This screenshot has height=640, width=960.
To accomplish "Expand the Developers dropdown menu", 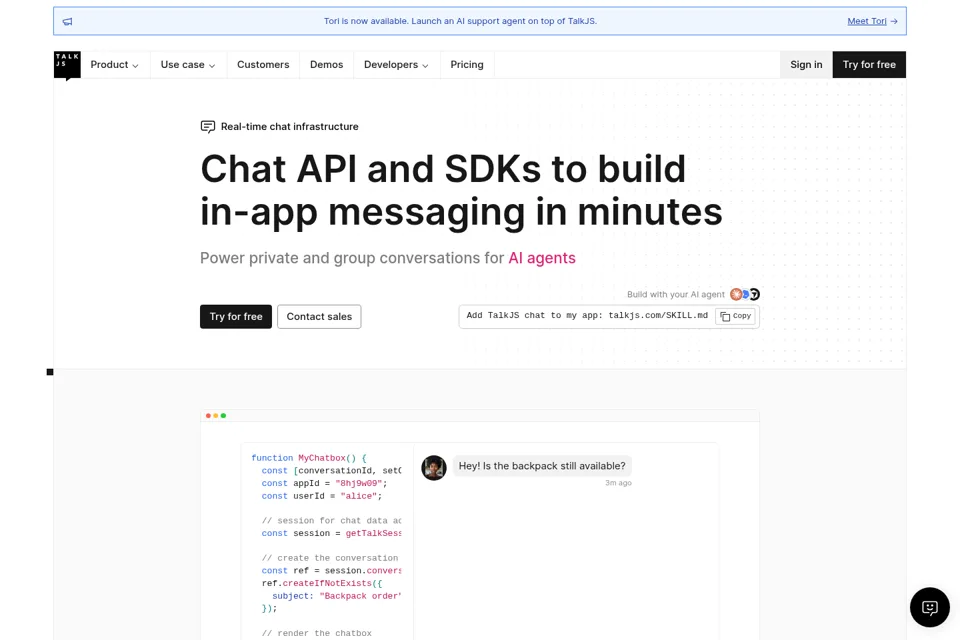I will (x=396, y=65).
